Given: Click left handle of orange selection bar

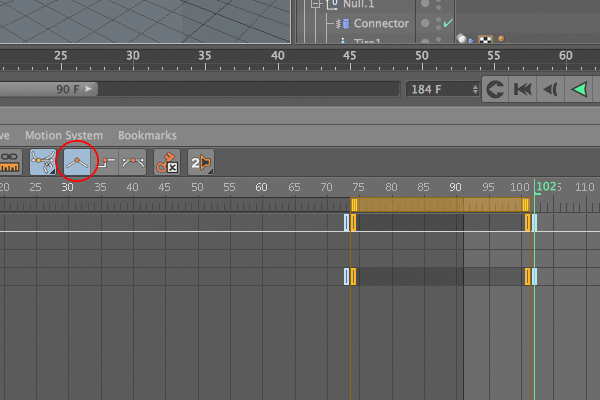Looking at the screenshot, I should click(354, 205).
